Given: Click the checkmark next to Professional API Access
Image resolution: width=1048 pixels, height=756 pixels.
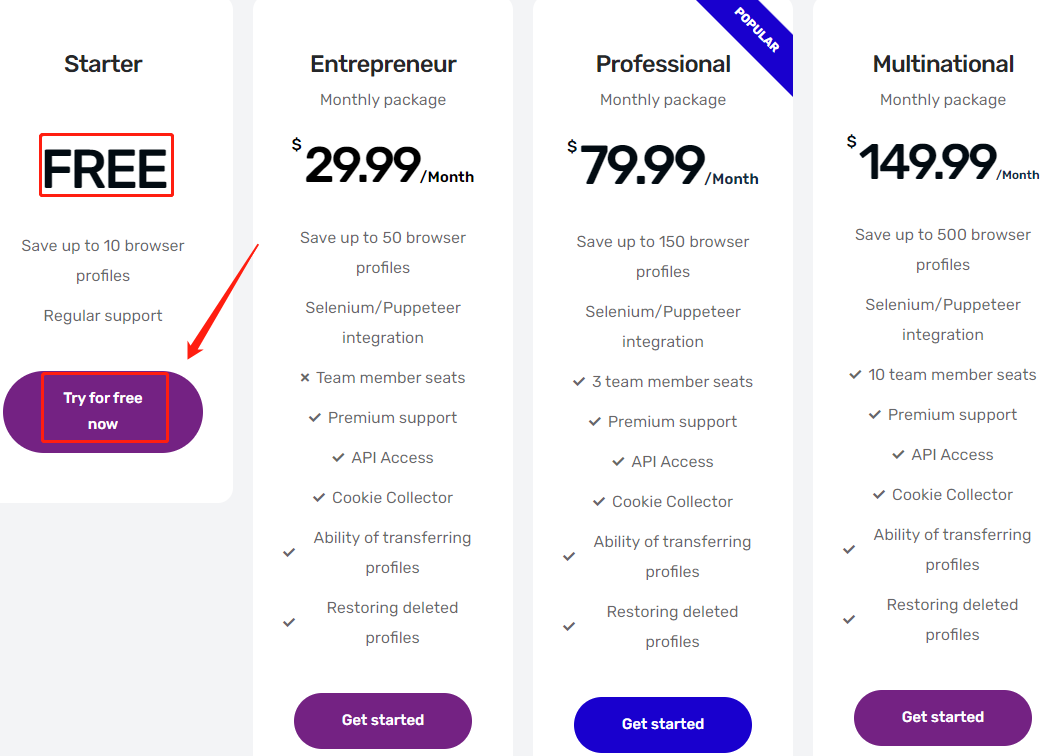Looking at the screenshot, I should [x=619, y=462].
